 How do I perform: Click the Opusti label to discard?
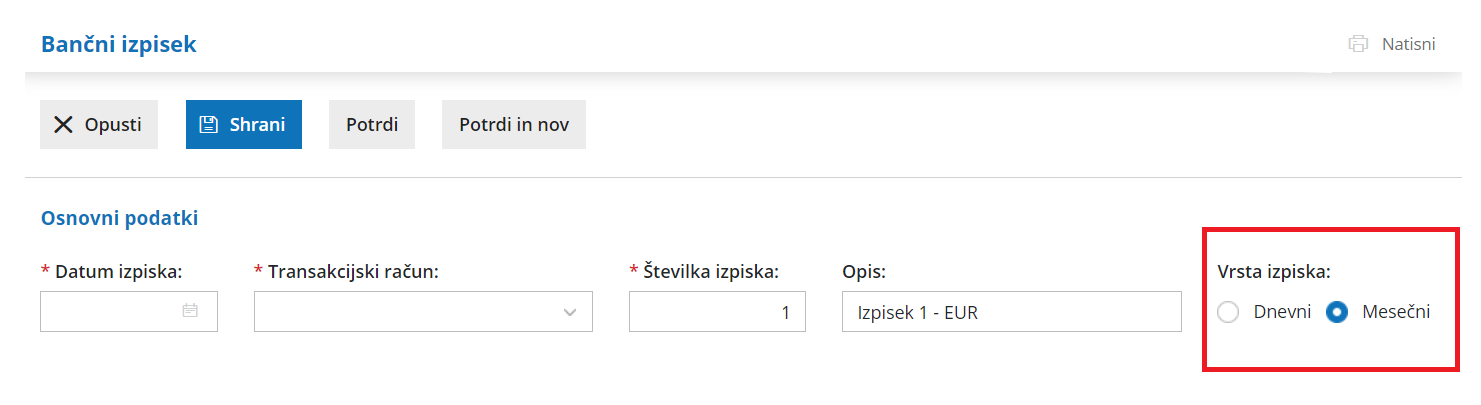pyautogui.click(x=112, y=125)
